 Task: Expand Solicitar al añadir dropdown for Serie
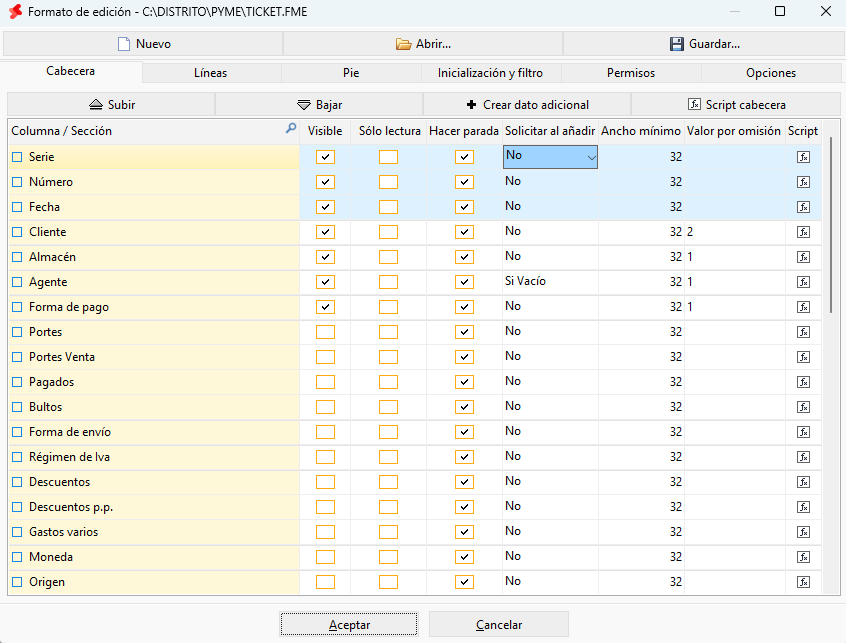(x=591, y=157)
